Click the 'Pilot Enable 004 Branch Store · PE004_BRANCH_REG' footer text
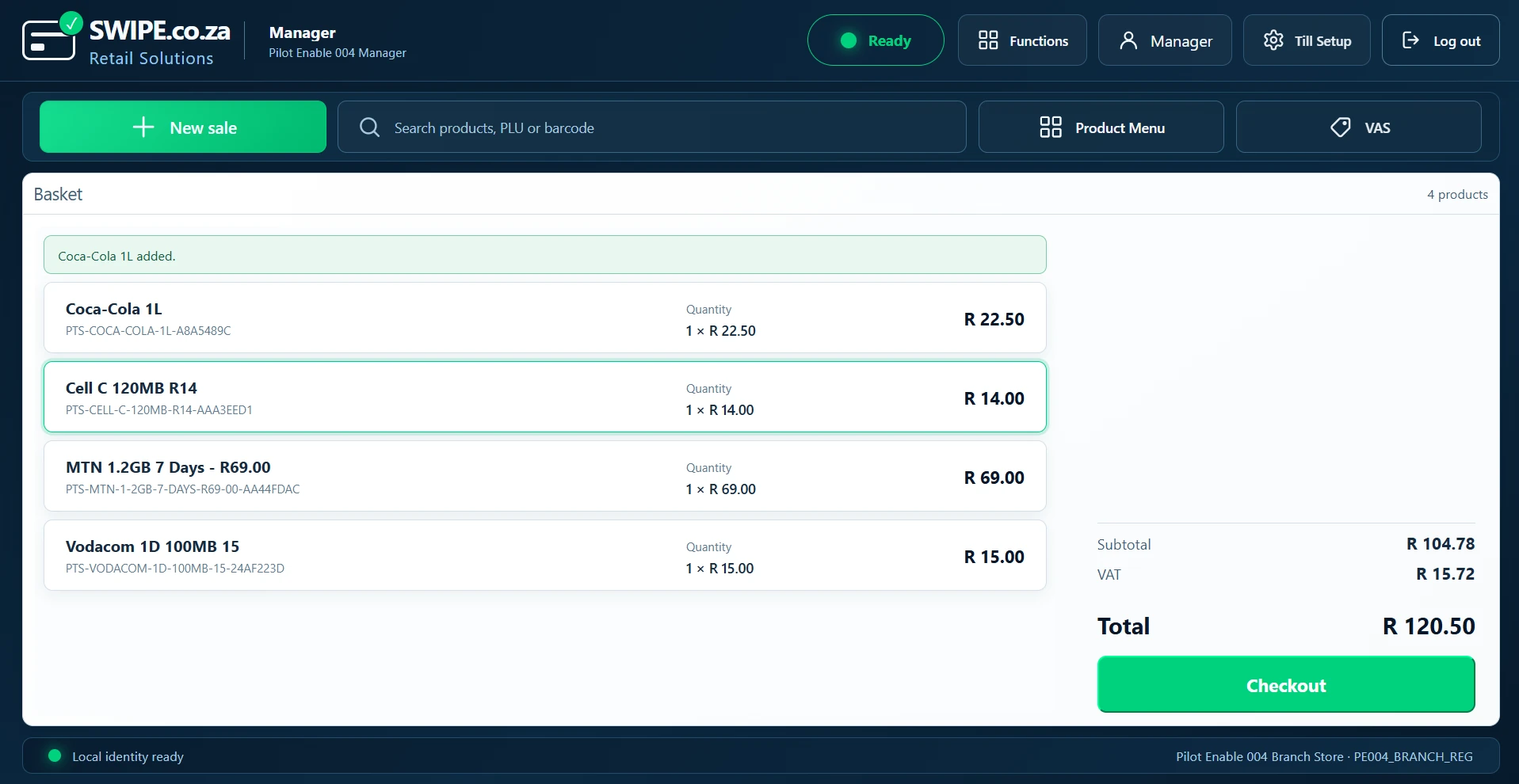The height and width of the screenshot is (784, 1519). 1324,756
